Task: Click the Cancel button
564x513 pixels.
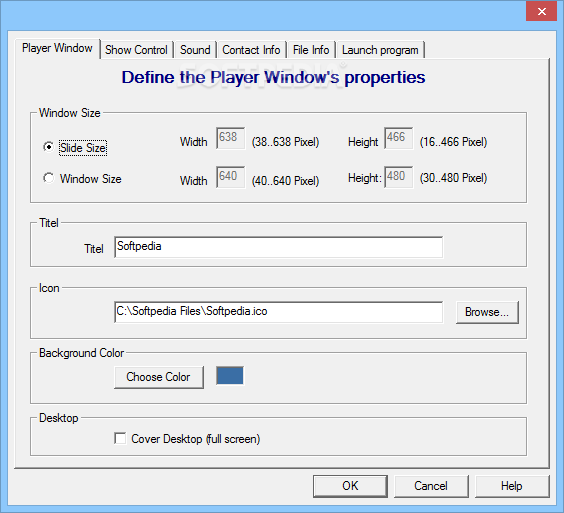Action: click(431, 486)
